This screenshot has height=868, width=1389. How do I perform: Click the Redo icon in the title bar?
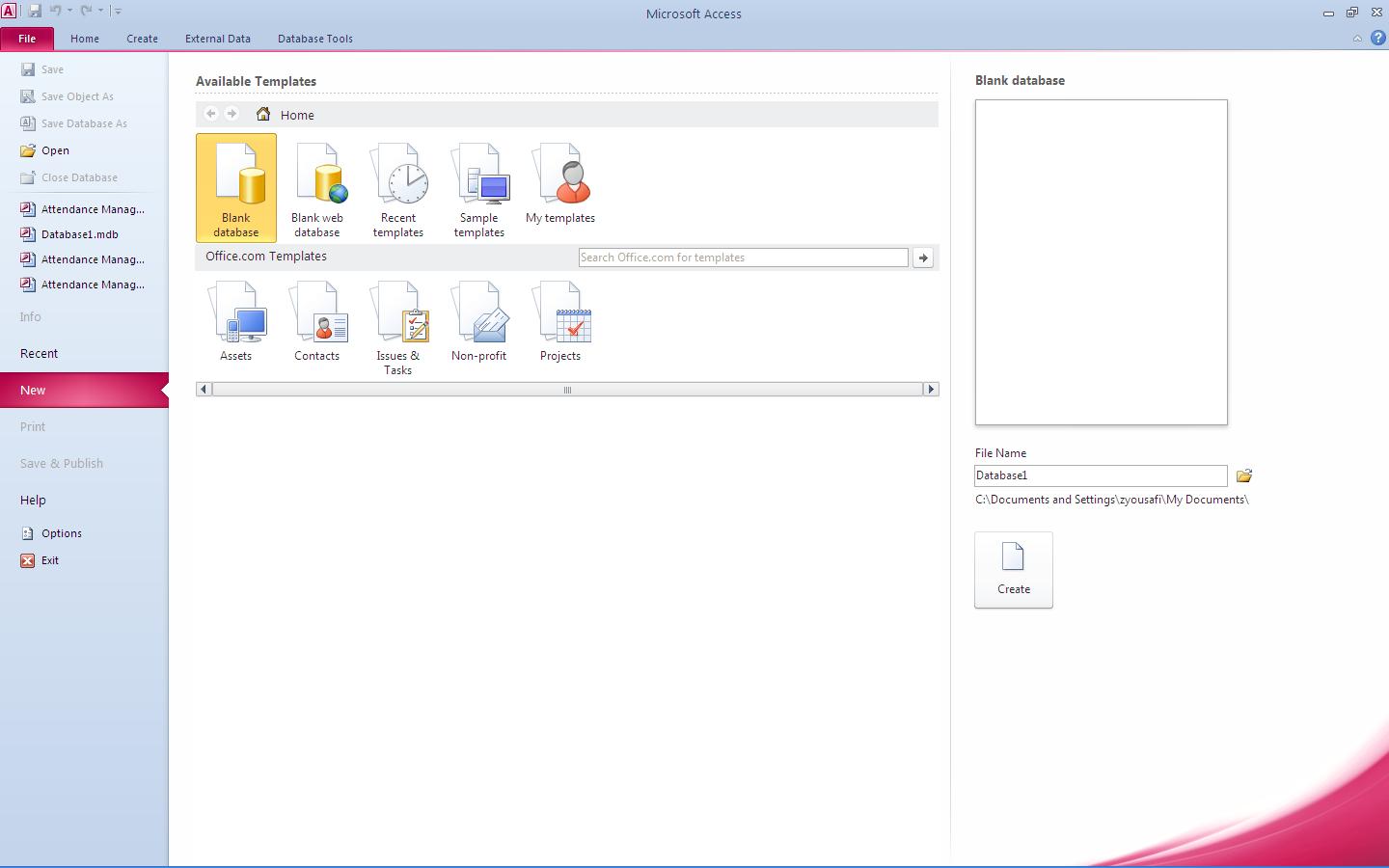click(x=86, y=11)
